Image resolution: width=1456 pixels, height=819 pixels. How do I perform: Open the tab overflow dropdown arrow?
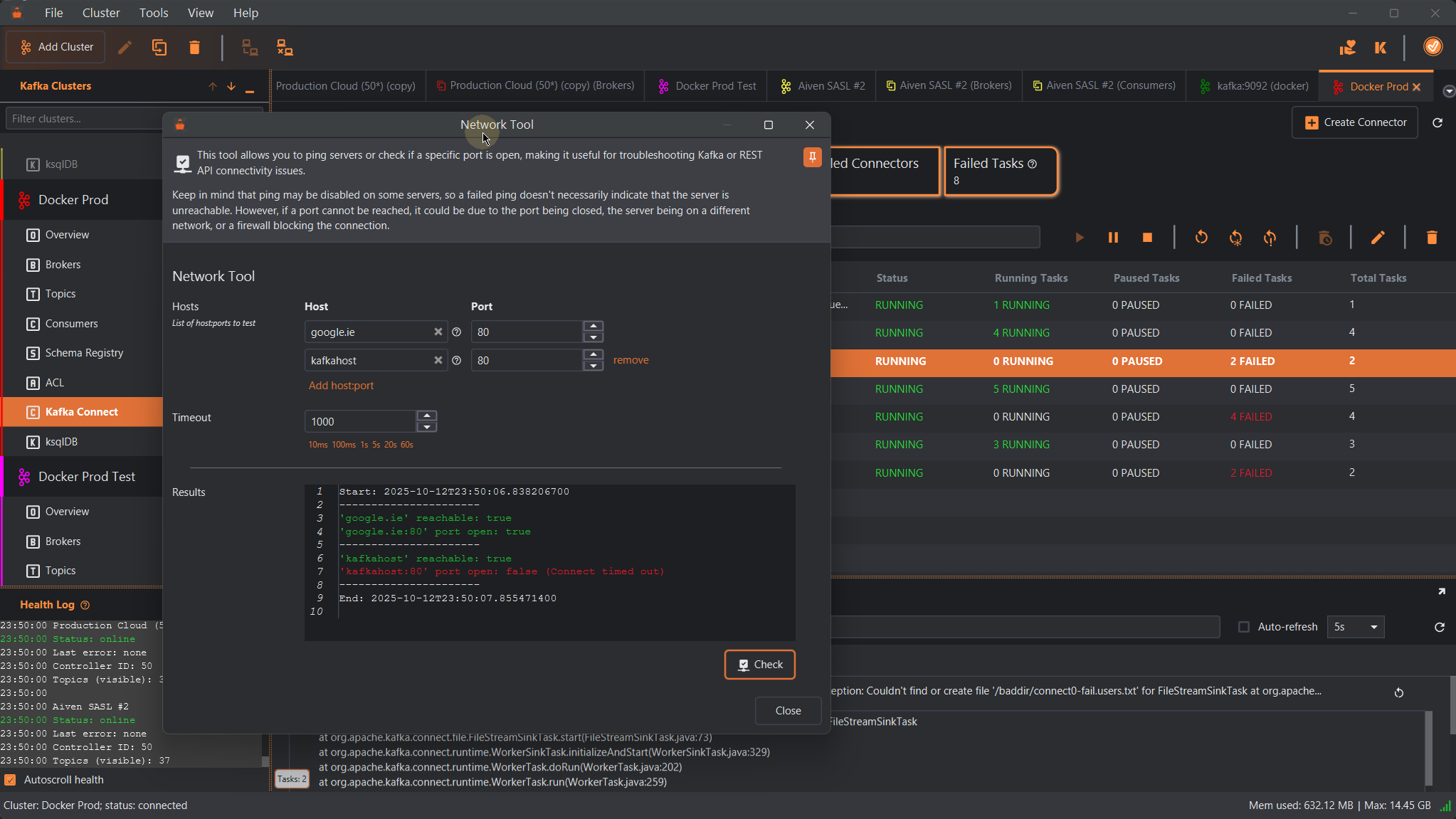(x=1448, y=91)
